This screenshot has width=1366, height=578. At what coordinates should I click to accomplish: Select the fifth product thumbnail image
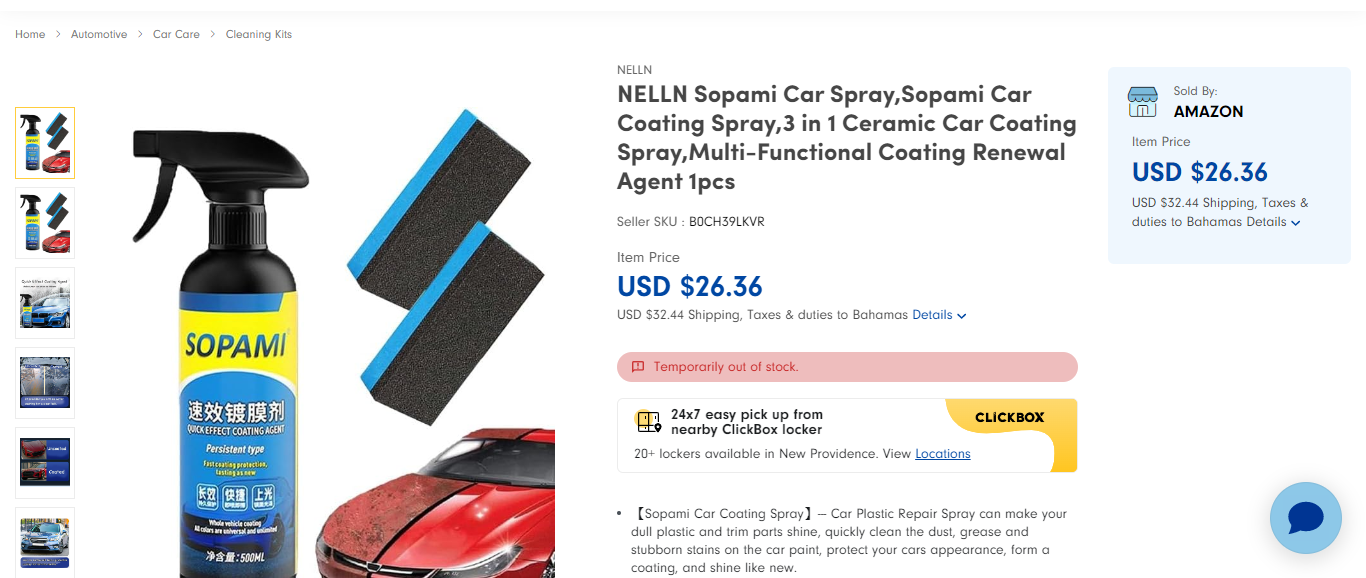pyautogui.click(x=45, y=463)
